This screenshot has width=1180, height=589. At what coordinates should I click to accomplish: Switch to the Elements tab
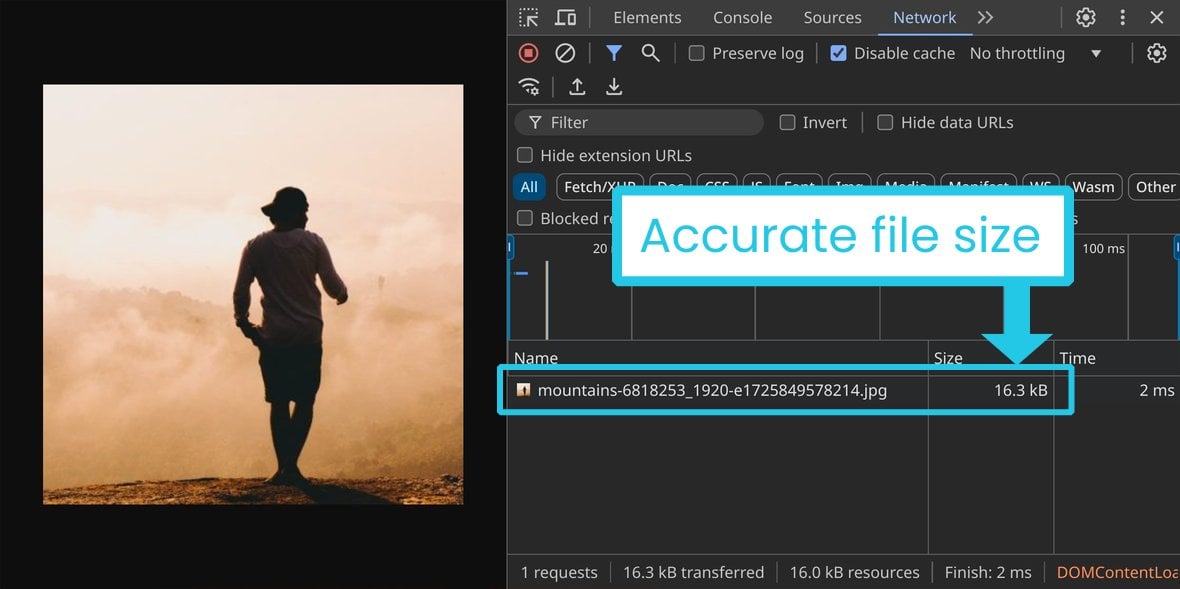pos(646,17)
